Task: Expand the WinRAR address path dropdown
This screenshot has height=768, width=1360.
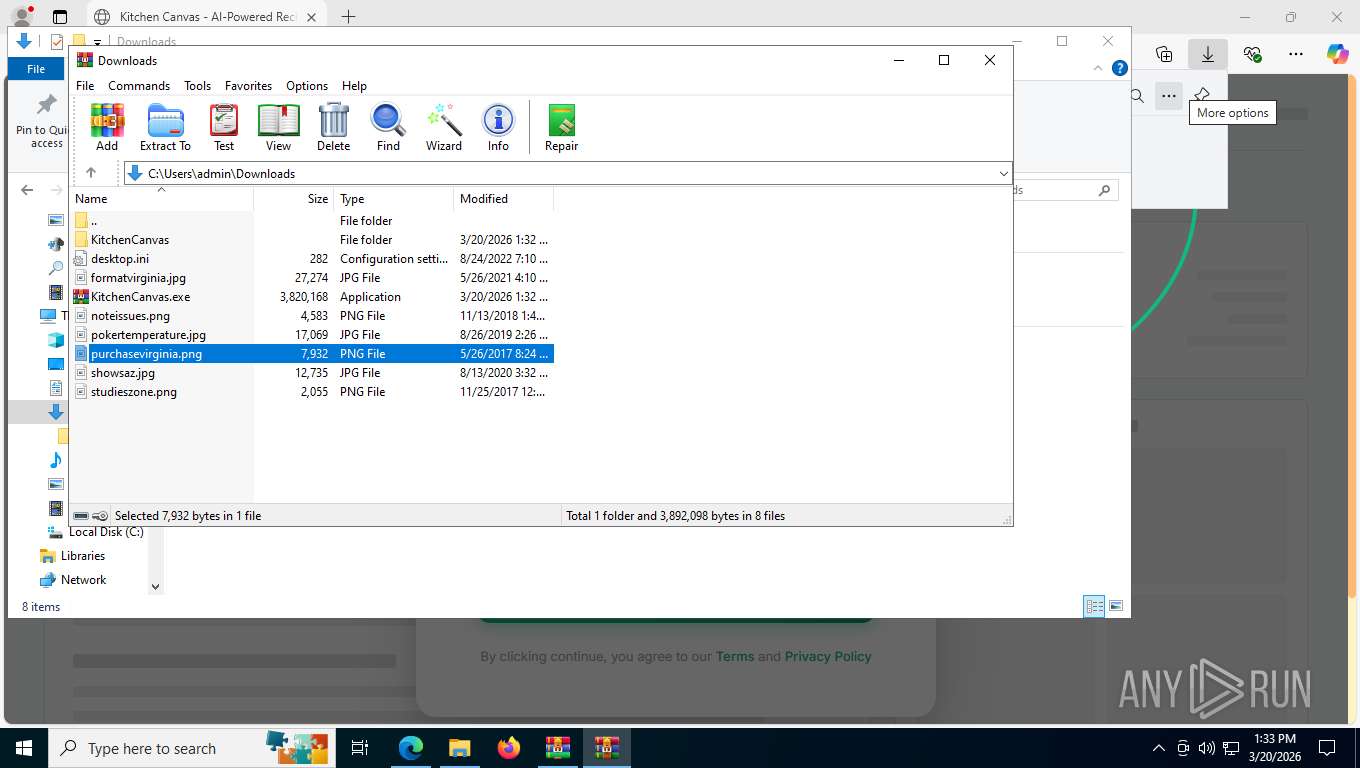Action: pyautogui.click(x=1003, y=174)
